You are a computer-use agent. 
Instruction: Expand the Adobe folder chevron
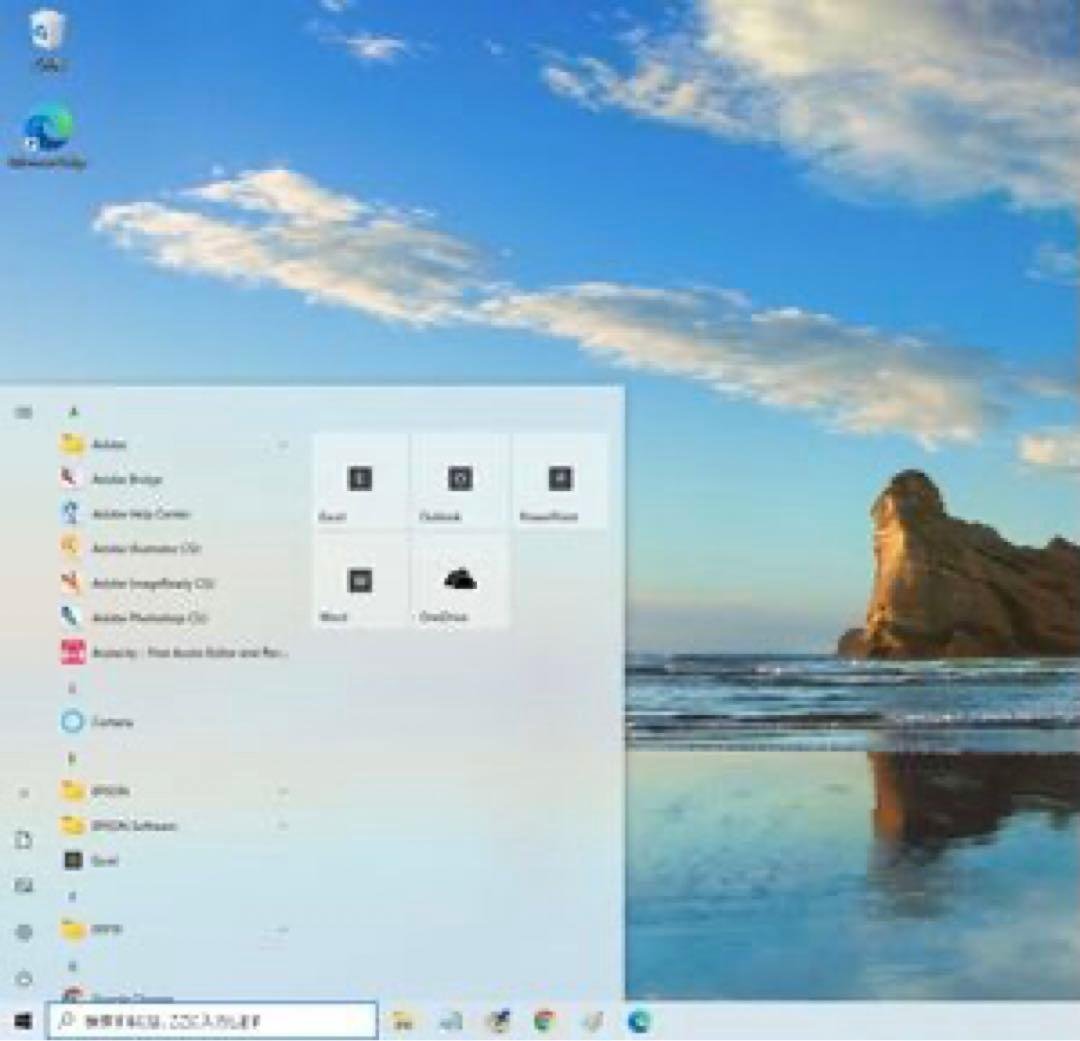tap(282, 444)
